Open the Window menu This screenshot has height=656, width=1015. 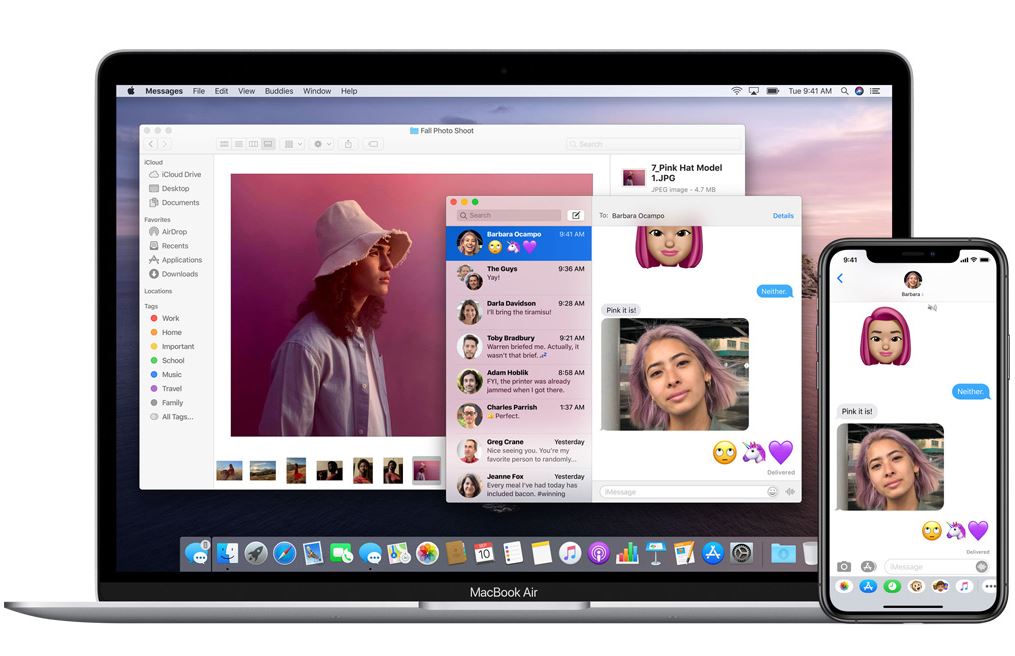(x=317, y=91)
